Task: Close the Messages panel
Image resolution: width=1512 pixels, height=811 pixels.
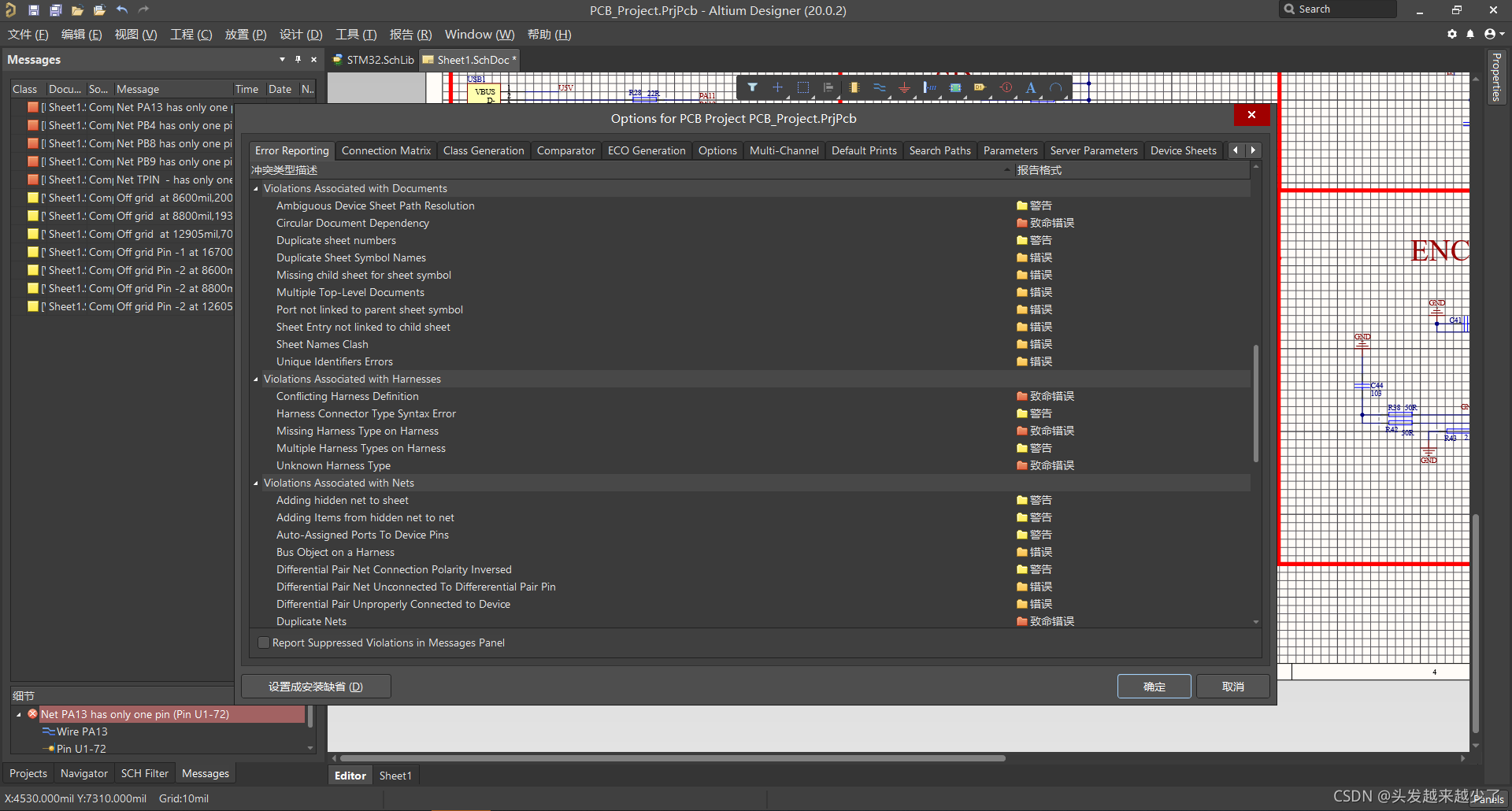Action: (313, 59)
